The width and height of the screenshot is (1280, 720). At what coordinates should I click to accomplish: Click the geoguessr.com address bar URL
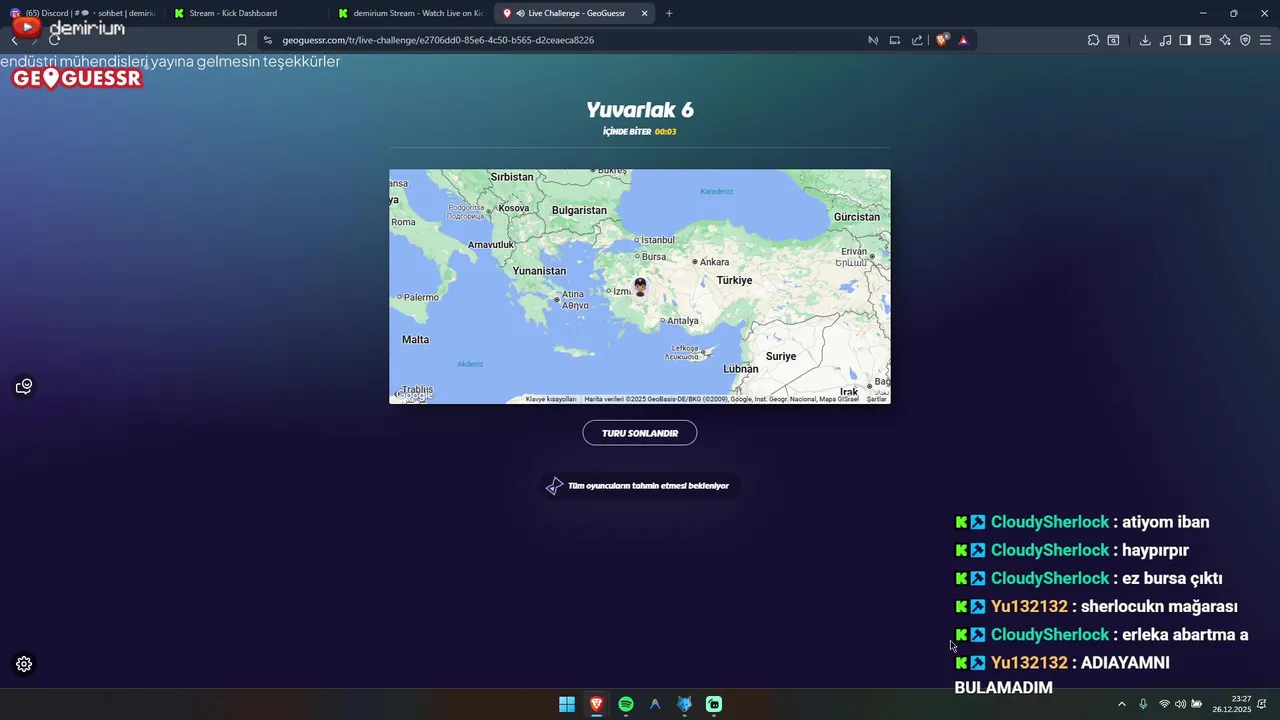coord(438,40)
